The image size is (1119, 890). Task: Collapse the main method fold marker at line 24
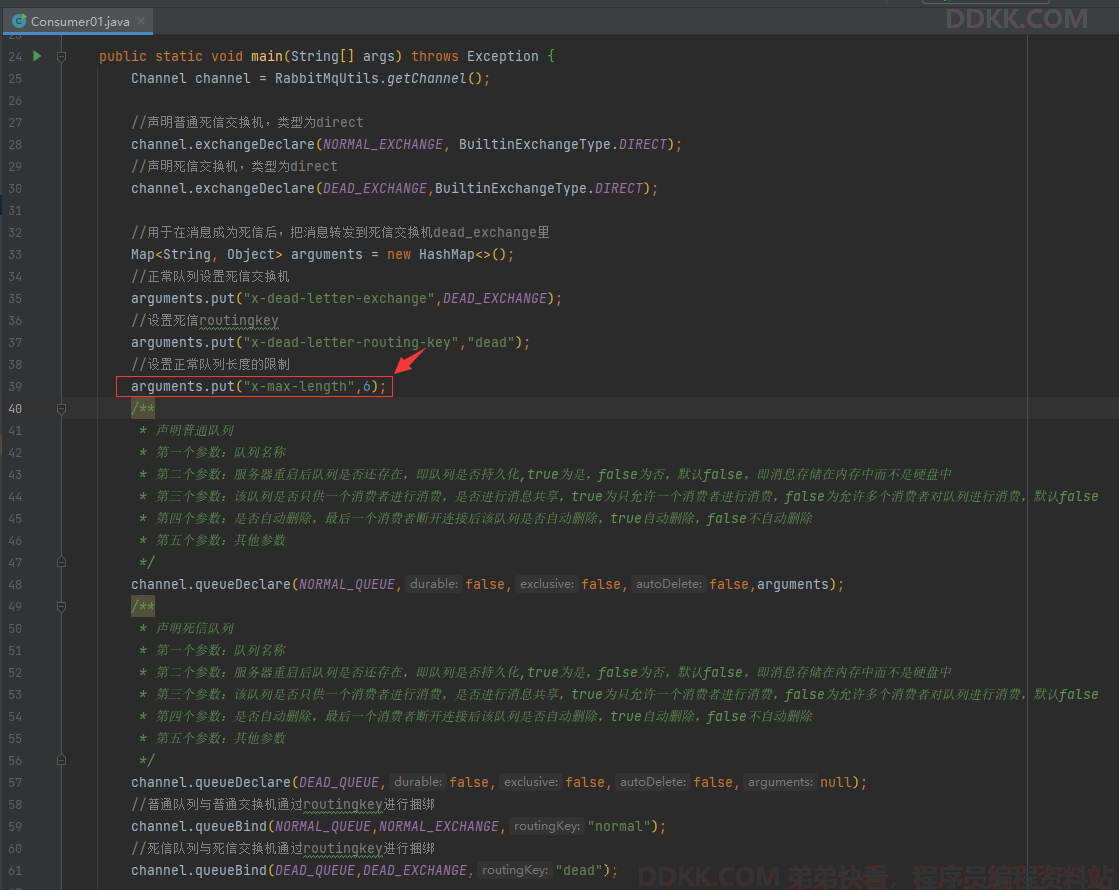61,56
